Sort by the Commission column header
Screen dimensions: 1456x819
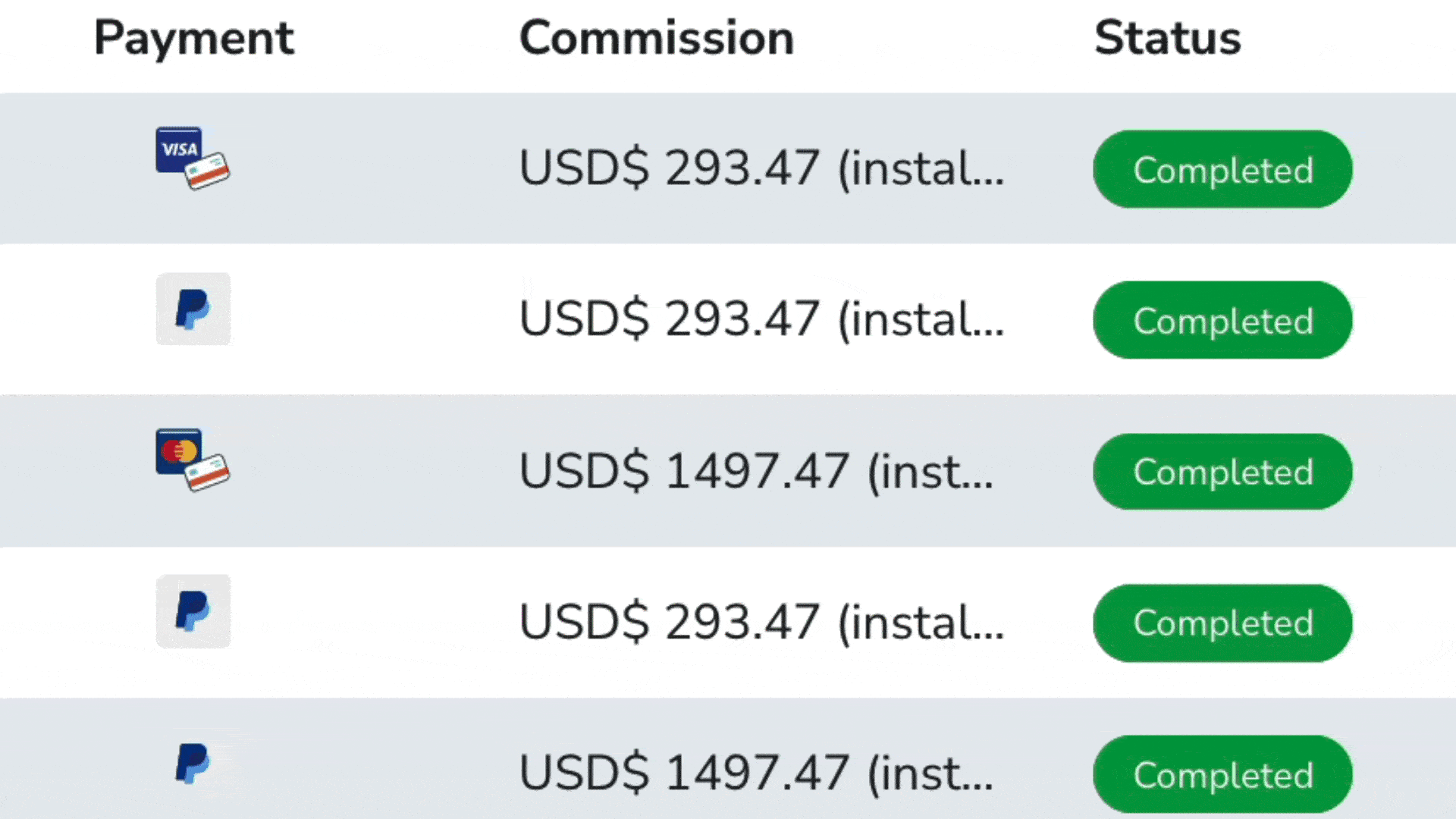657,38
